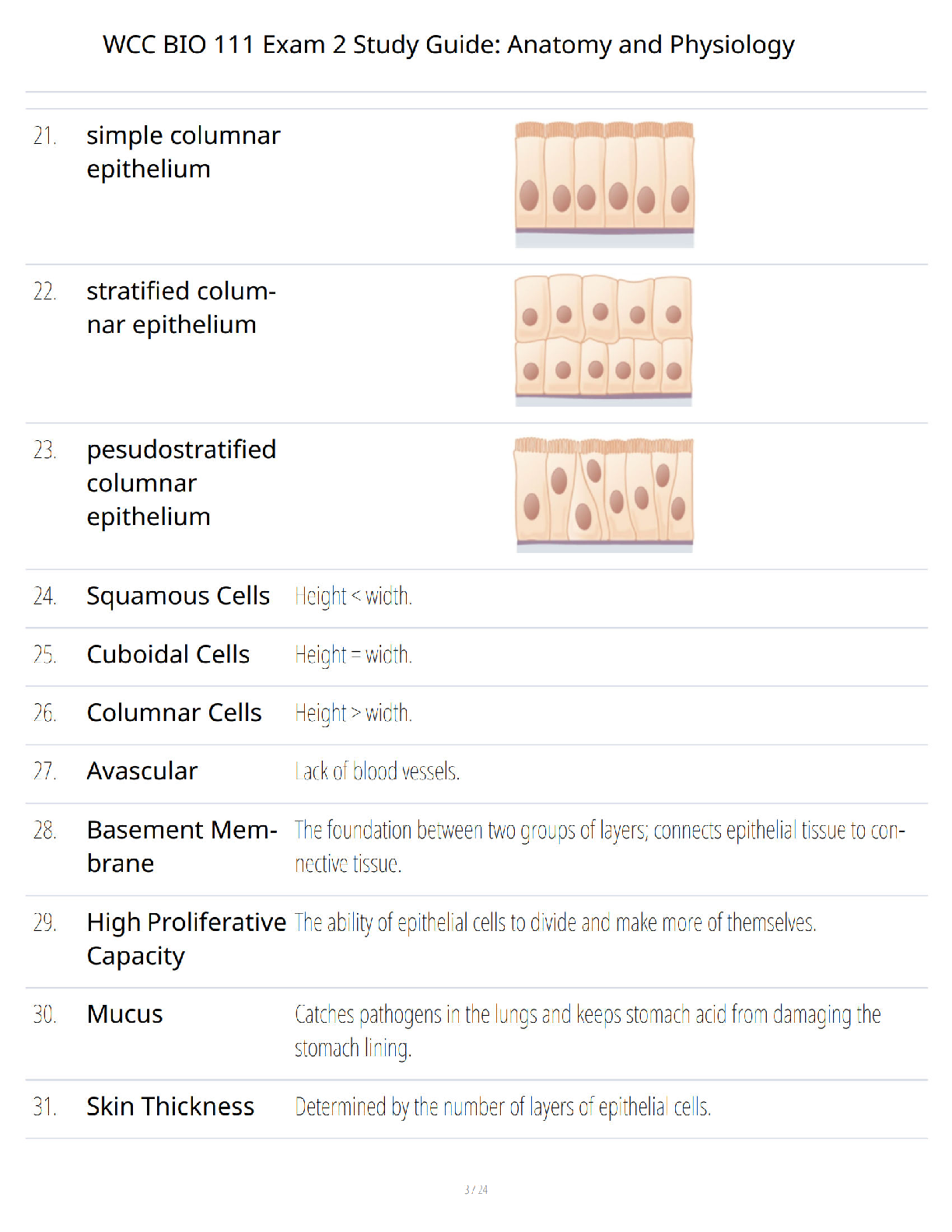Select the 'Columnar Cells' term
The height and width of the screenshot is (1232, 952).
174,712
